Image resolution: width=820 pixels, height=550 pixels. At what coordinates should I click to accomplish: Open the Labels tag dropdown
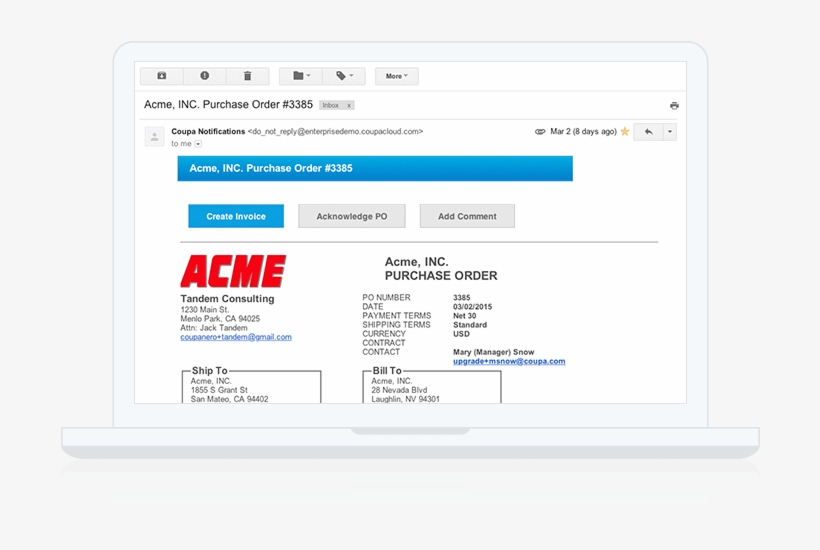(343, 76)
